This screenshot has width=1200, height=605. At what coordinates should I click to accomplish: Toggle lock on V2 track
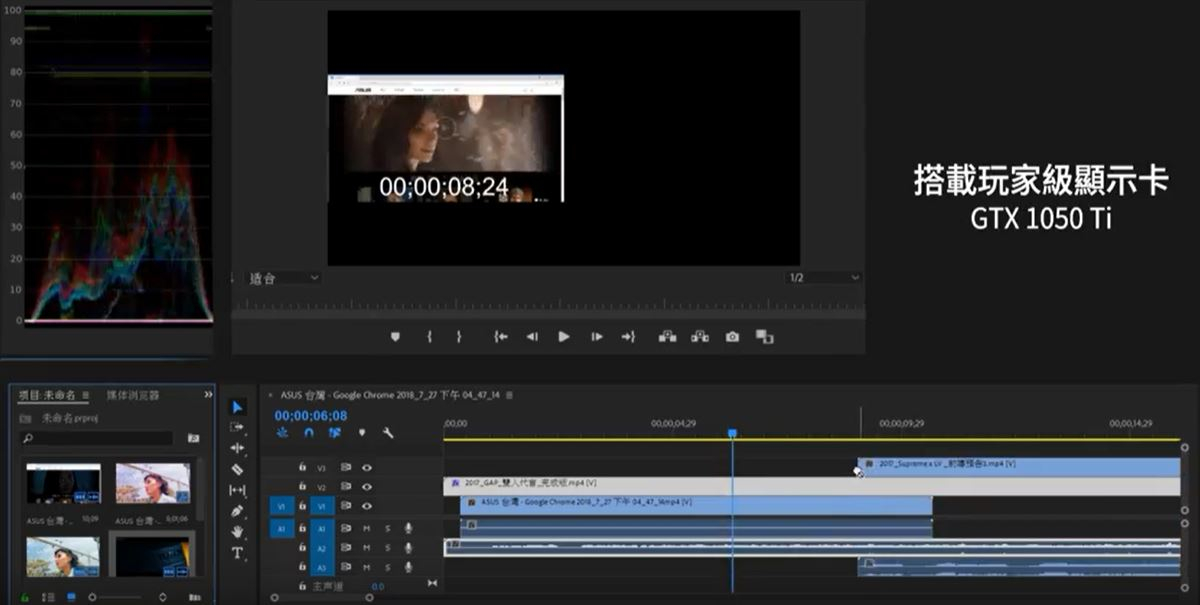(302, 486)
